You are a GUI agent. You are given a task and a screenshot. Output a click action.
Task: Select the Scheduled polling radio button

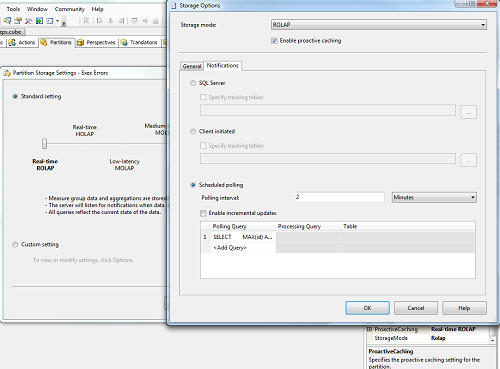193,185
